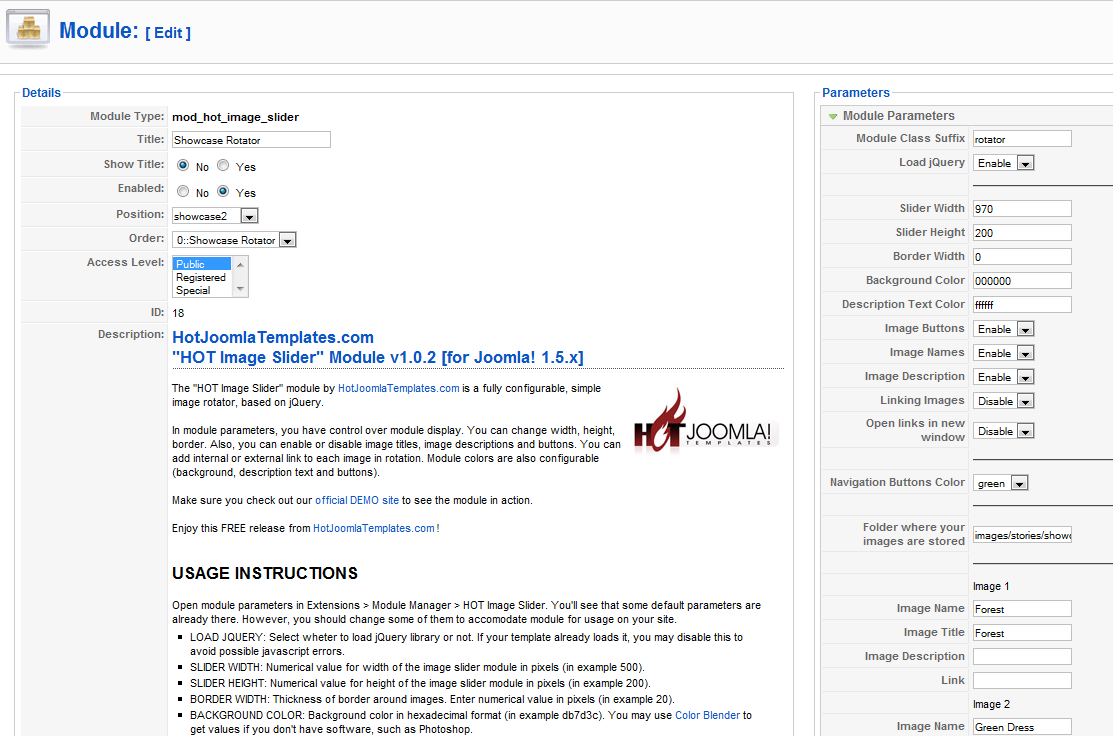Viewport: 1113px width, 736px height.
Task: Click the HOT Joomla Templates logo image
Action: point(706,422)
